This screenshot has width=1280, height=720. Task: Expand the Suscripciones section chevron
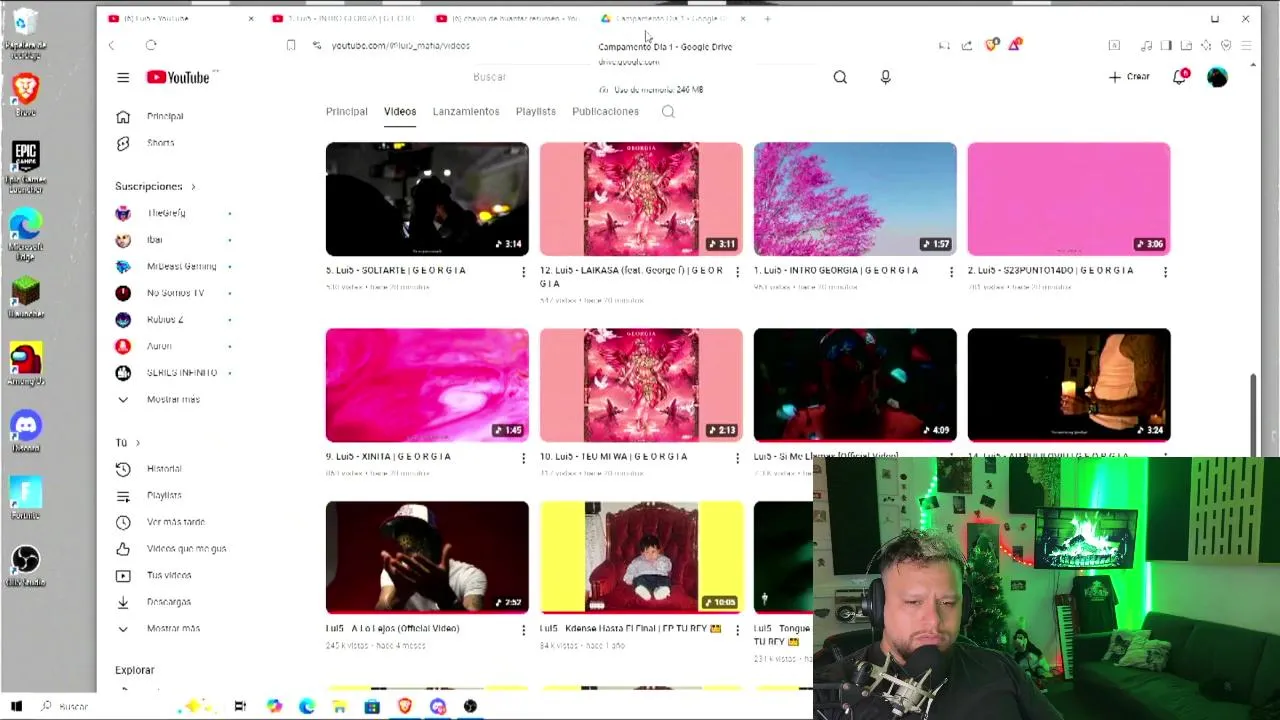pyautogui.click(x=193, y=187)
